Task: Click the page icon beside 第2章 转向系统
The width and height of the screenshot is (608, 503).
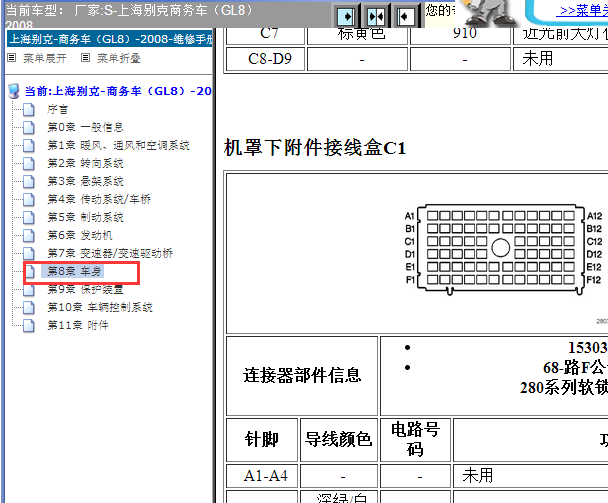Action: (x=29, y=164)
